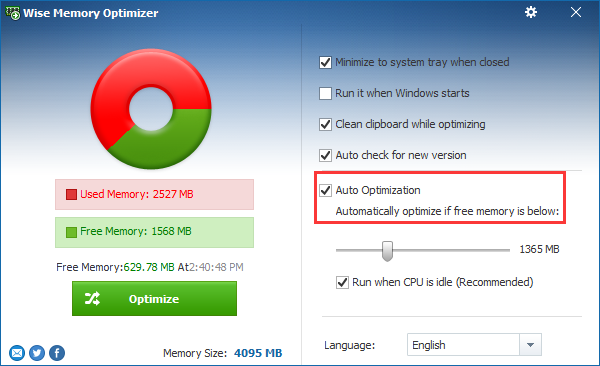The image size is (600, 366).
Task: Toggle Run when CPU is idle option
Action: [342, 282]
